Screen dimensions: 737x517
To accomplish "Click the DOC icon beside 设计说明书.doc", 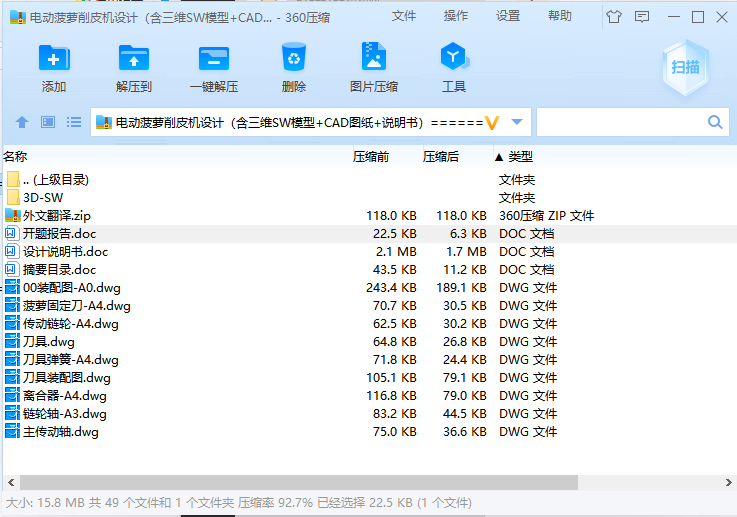I will [x=12, y=251].
